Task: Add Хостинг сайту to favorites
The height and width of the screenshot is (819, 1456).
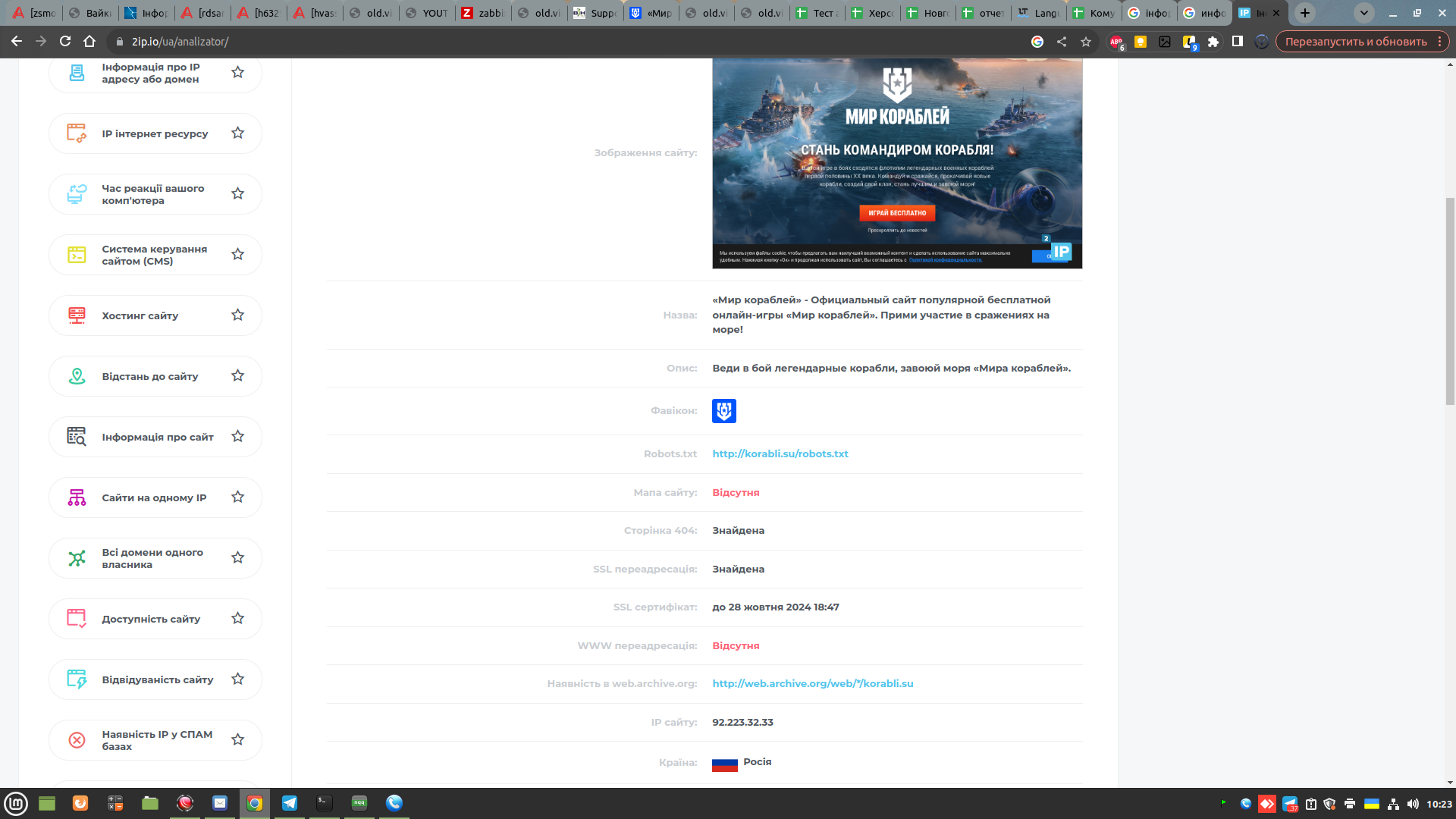Action: [238, 315]
